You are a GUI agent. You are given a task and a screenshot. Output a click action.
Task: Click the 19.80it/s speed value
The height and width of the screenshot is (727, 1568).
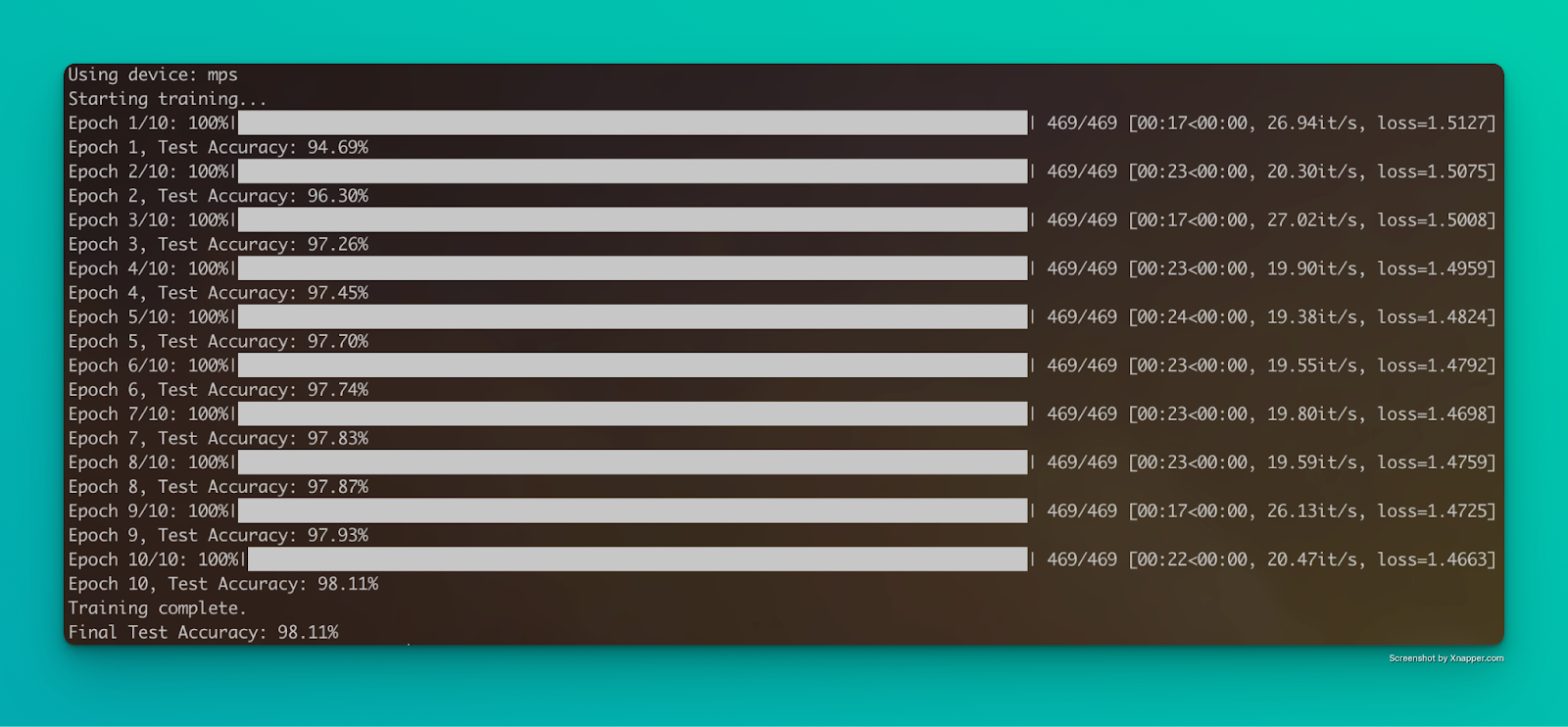(x=1313, y=413)
